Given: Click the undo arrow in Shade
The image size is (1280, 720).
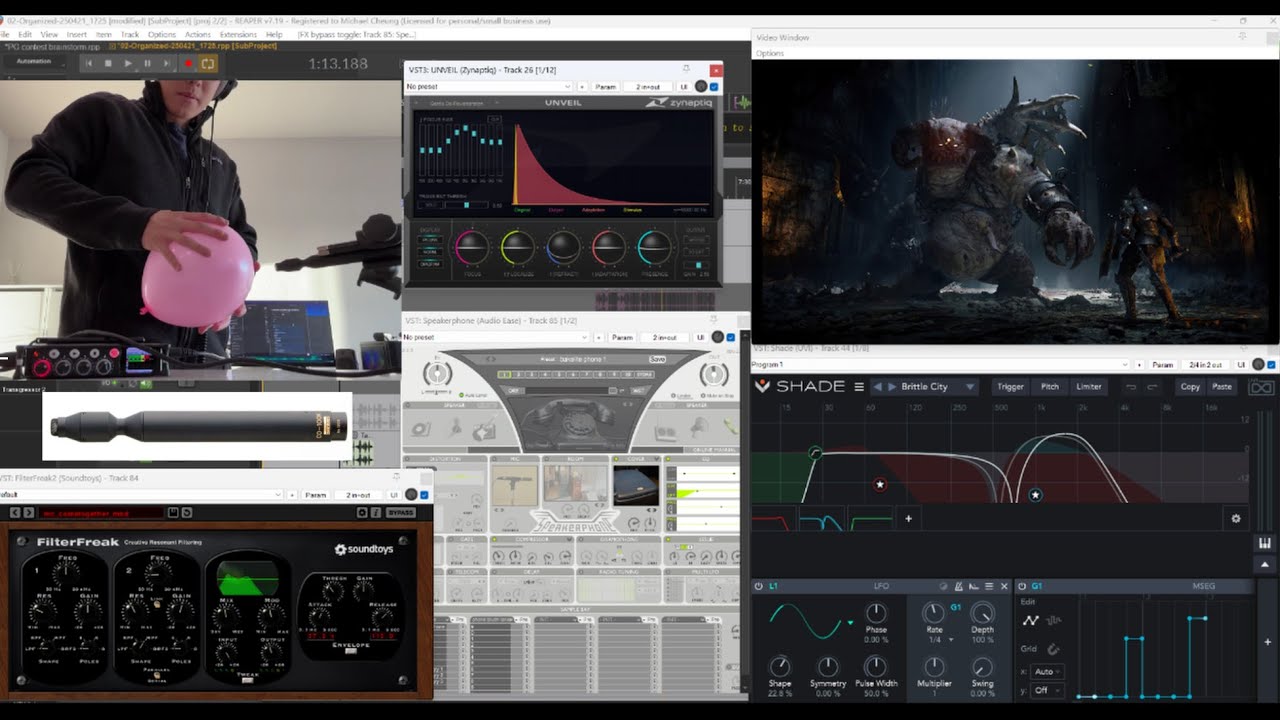Looking at the screenshot, I should pos(1131,386).
